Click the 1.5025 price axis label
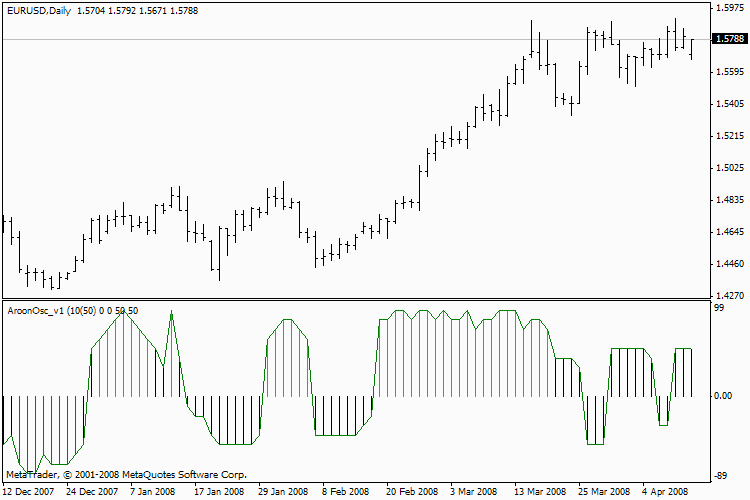 [x=730, y=168]
